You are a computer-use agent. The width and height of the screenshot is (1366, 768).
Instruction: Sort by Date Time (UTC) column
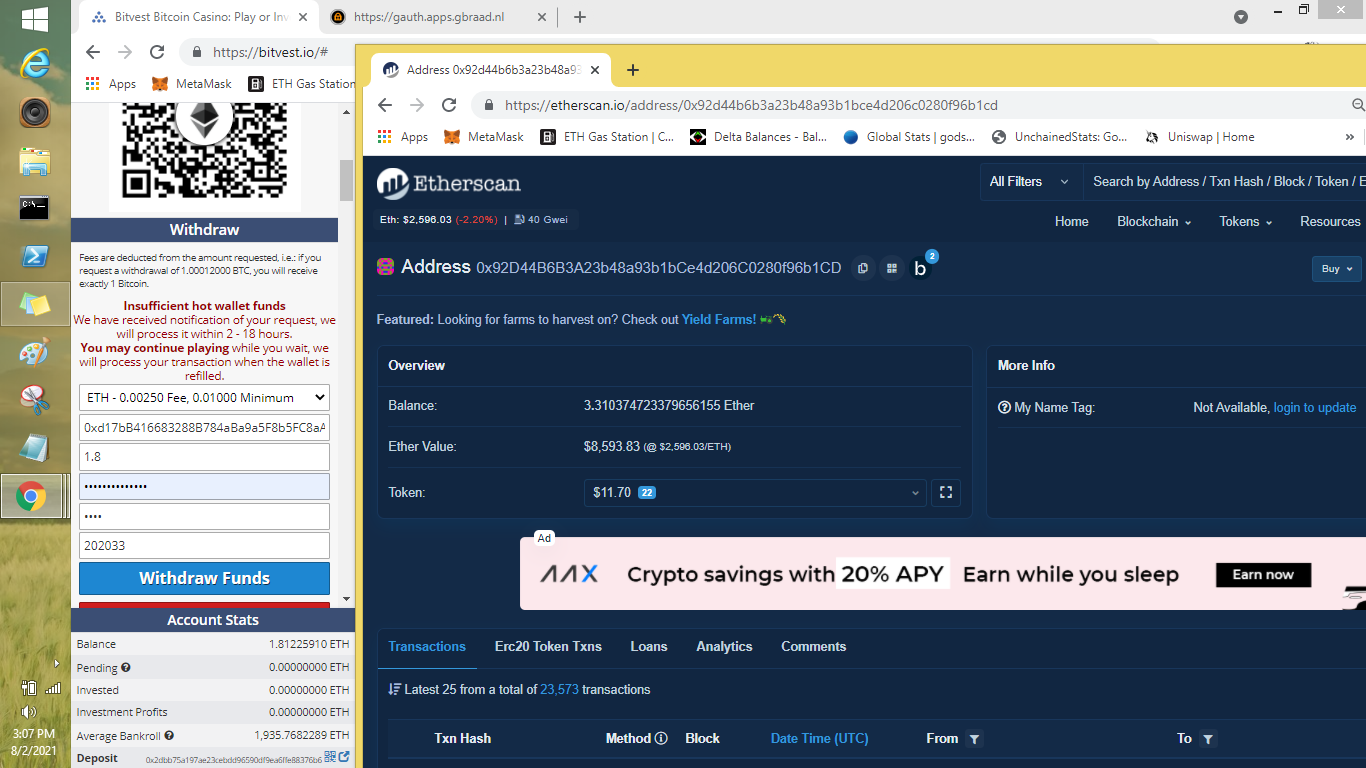(x=819, y=739)
